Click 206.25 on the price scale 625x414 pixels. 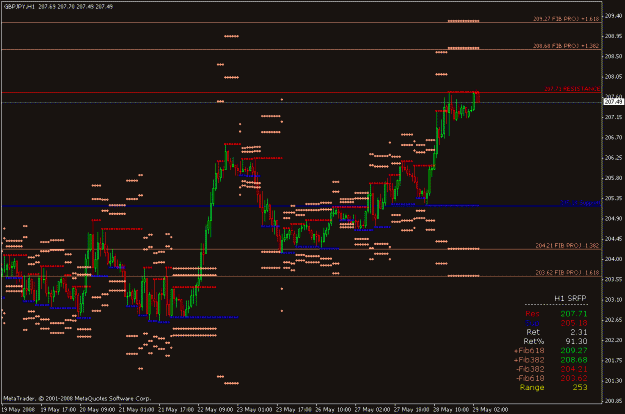613,158
